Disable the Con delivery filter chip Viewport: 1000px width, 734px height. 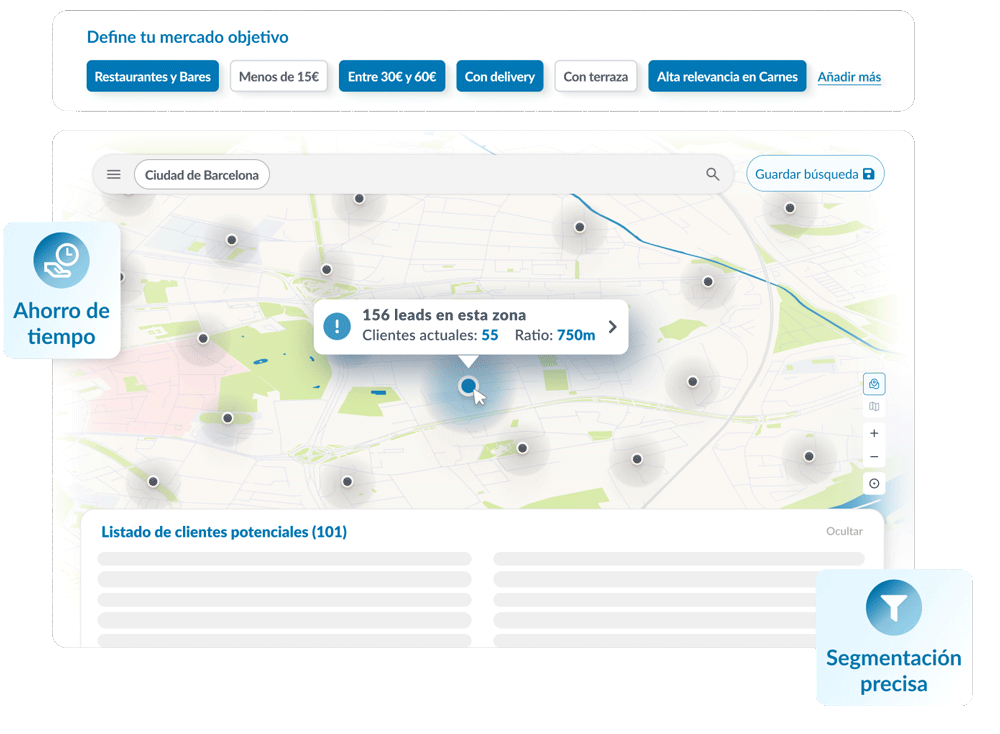point(499,77)
